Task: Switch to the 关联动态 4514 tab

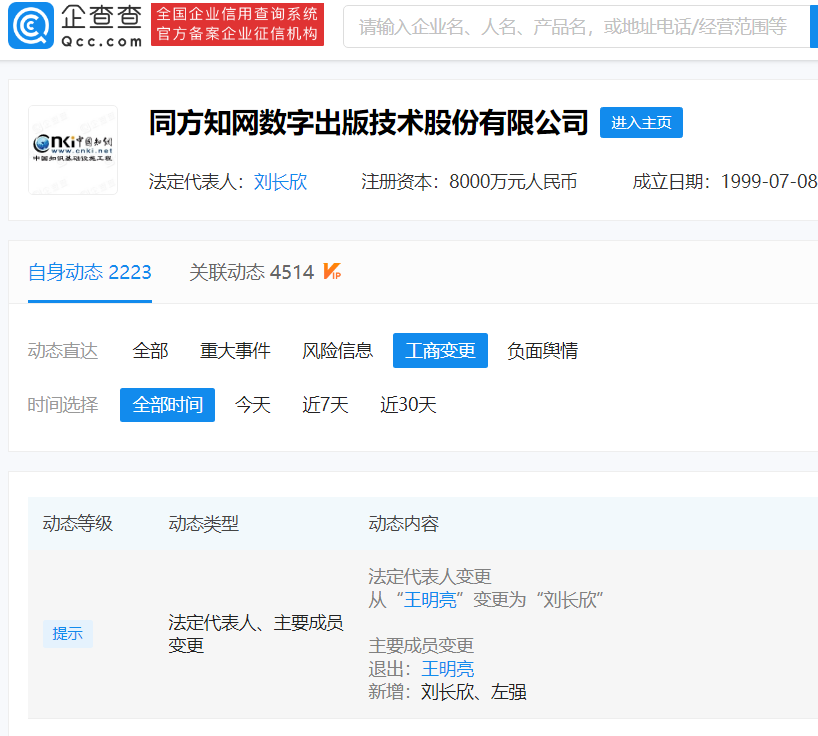Action: click(x=252, y=272)
